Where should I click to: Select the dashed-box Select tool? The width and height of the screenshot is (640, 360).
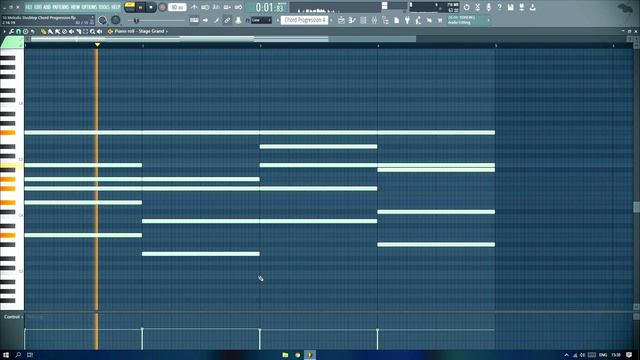tap(85, 31)
